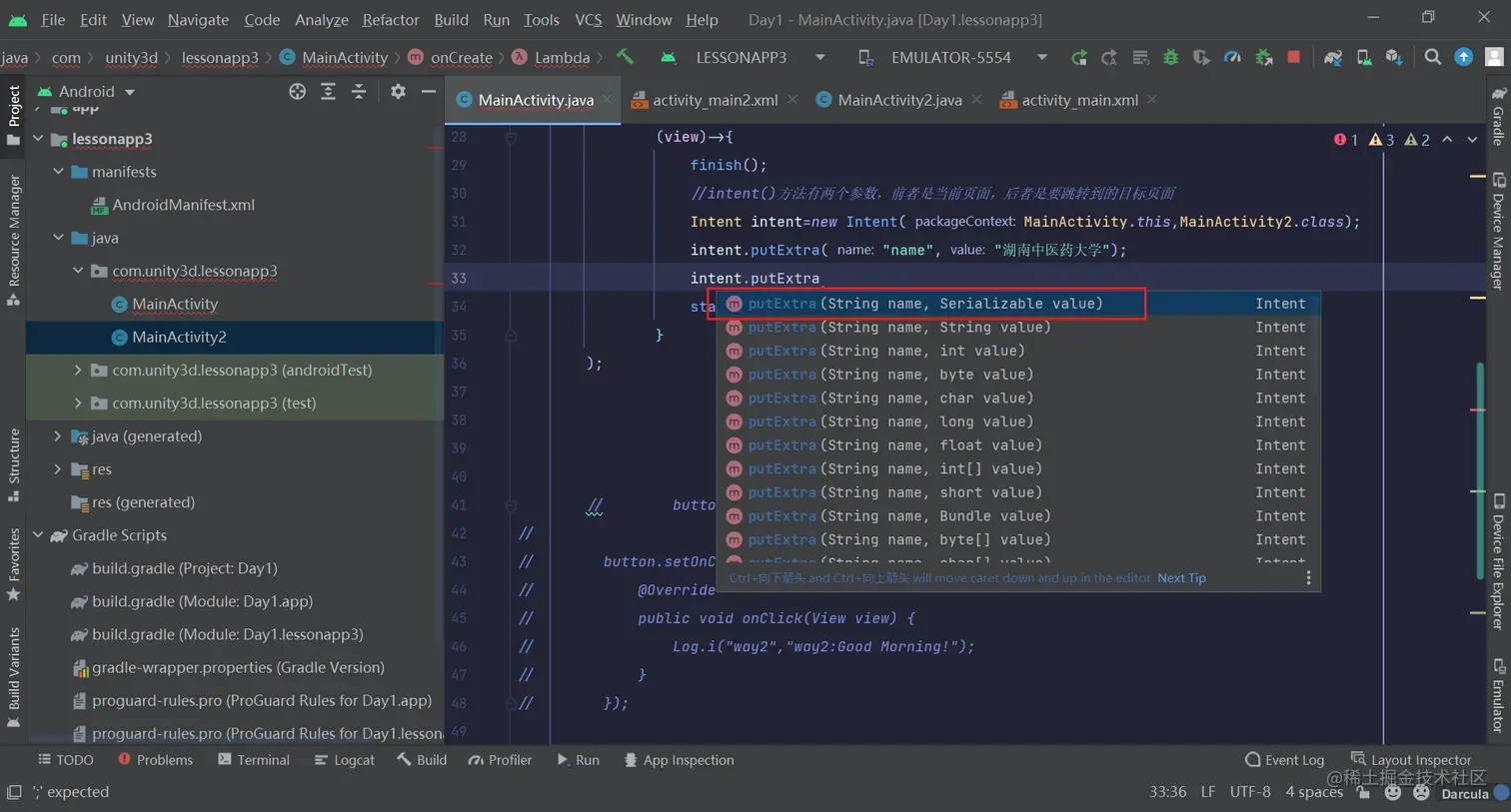This screenshot has width=1511, height=812.
Task: Switch to MainActivity2.java tab
Action: coord(899,100)
